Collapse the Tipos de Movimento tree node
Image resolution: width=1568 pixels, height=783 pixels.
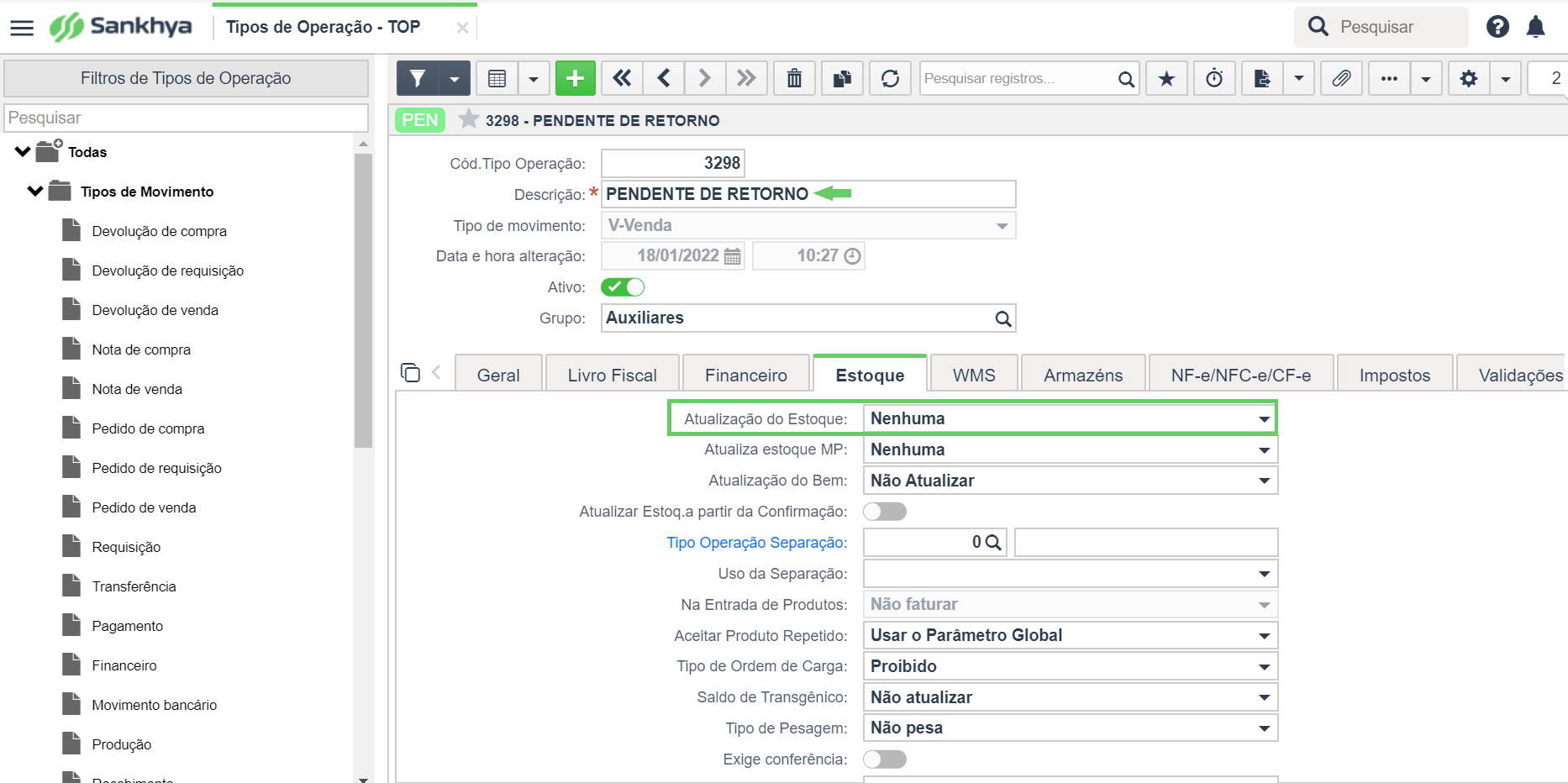(35, 192)
